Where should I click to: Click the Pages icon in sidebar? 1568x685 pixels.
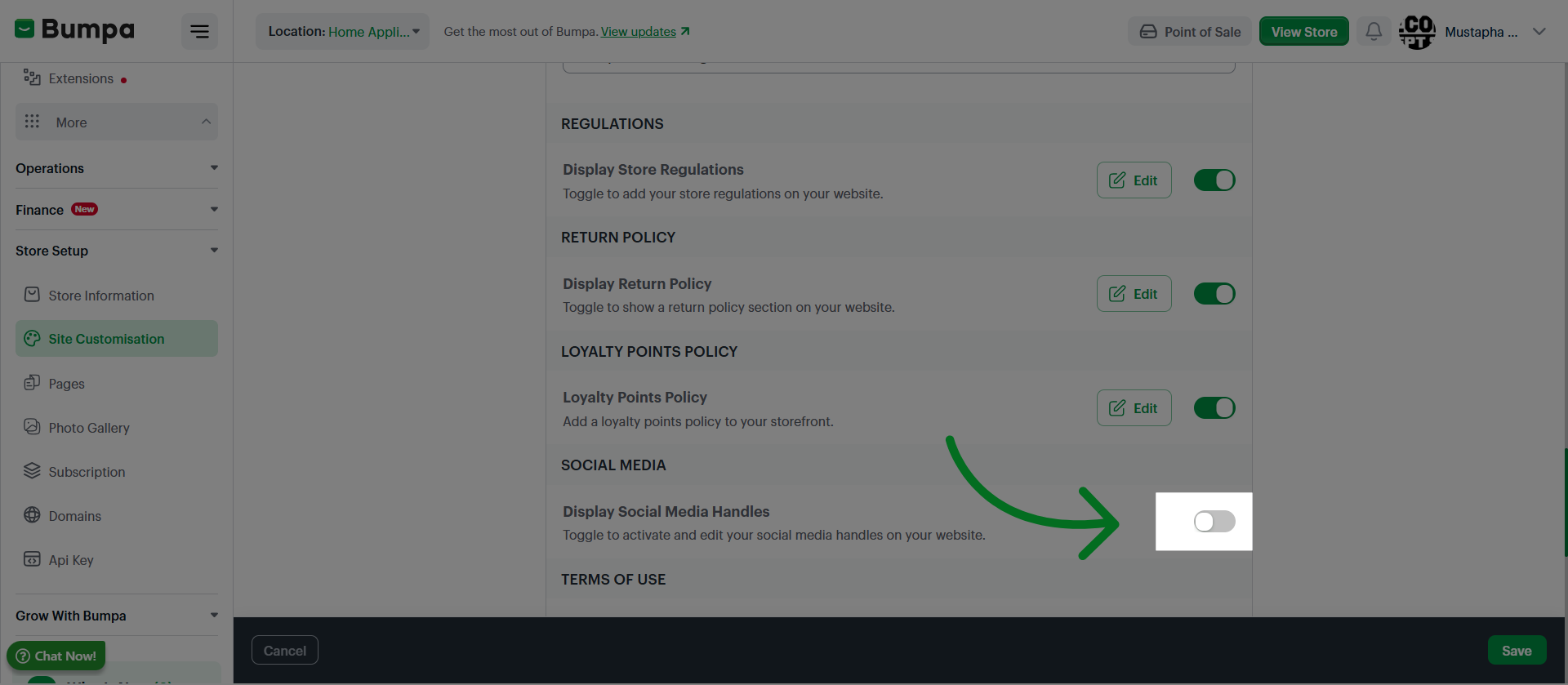(32, 383)
